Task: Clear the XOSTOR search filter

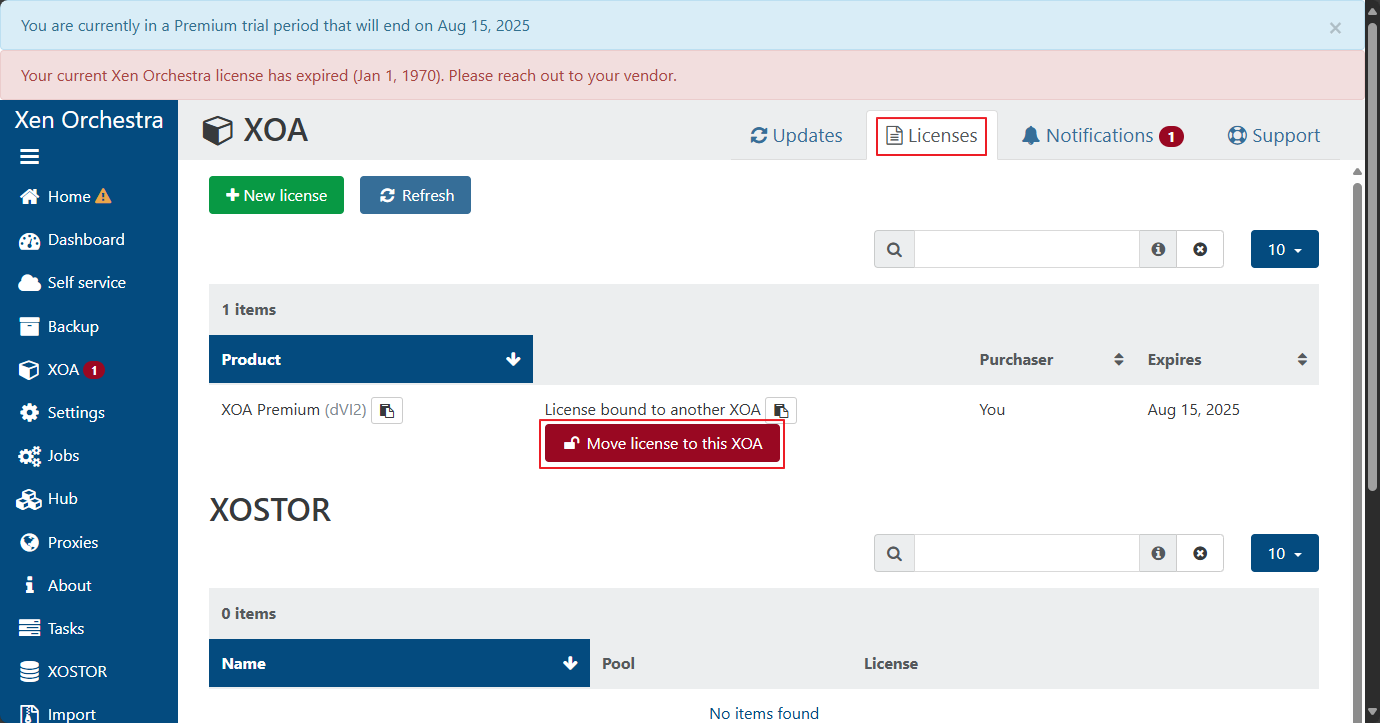Action: point(1200,553)
